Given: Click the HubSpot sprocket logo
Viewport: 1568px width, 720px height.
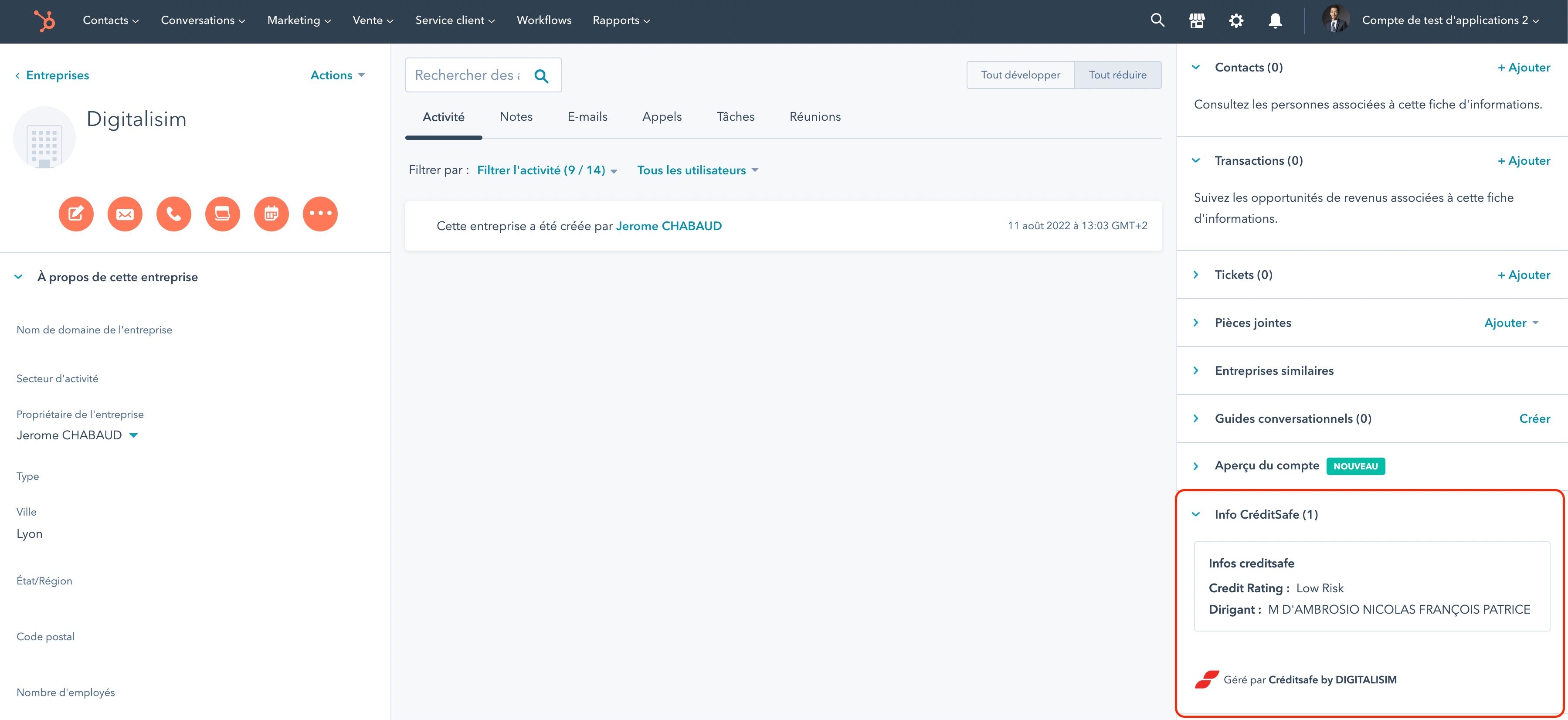Looking at the screenshot, I should [x=44, y=20].
